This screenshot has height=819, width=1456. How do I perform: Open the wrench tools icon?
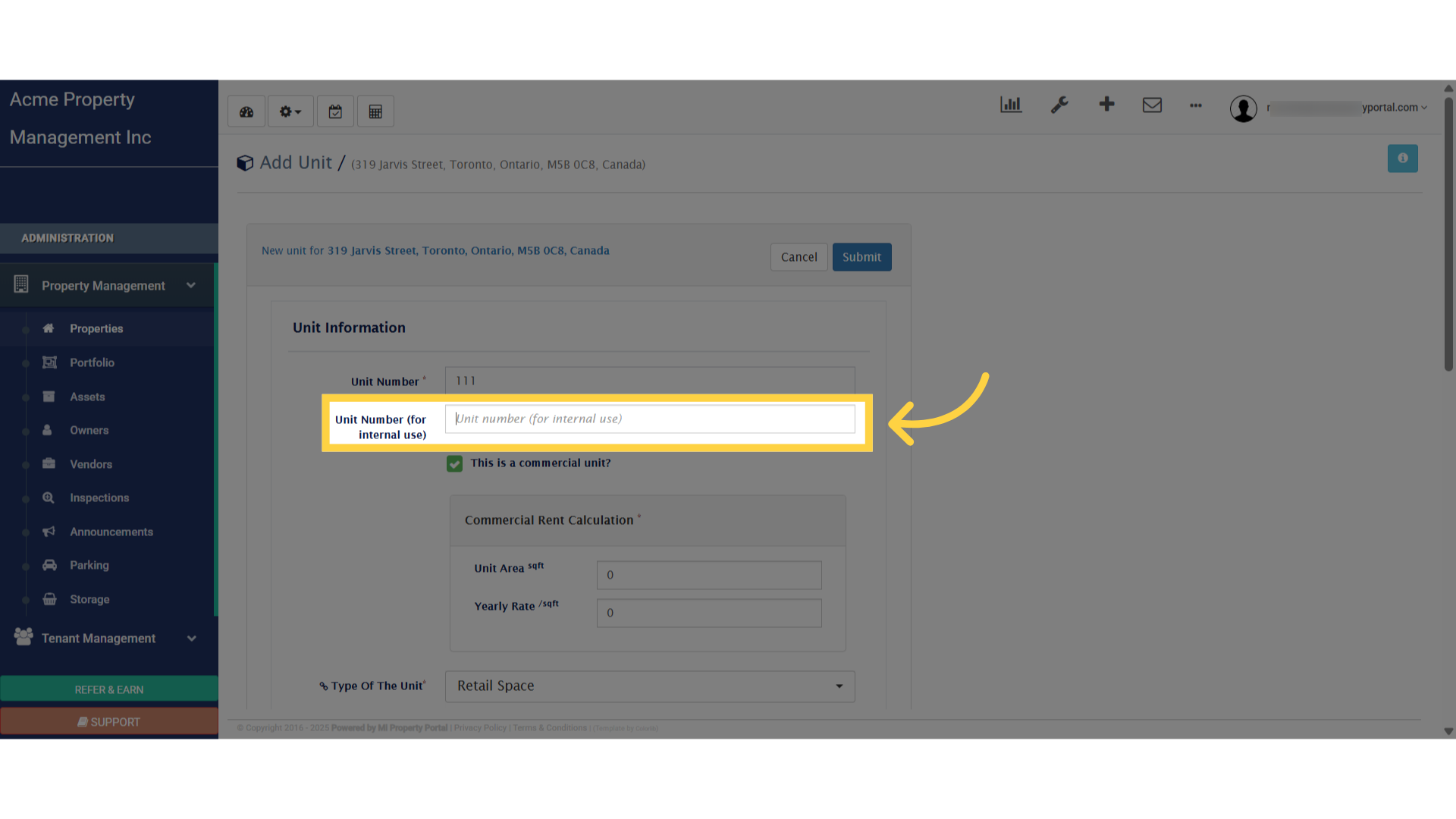[x=1059, y=106]
